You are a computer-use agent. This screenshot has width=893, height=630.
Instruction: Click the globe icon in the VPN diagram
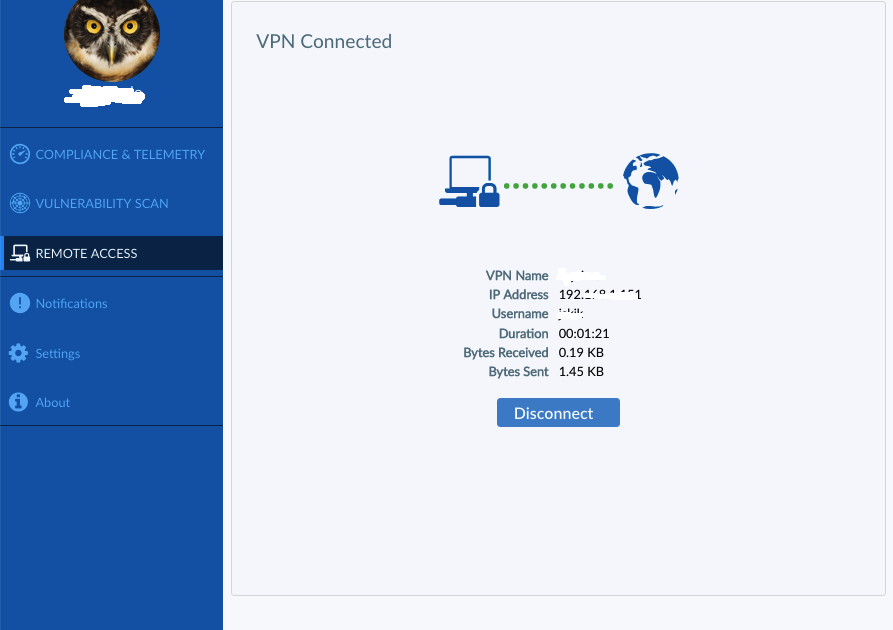(x=650, y=181)
